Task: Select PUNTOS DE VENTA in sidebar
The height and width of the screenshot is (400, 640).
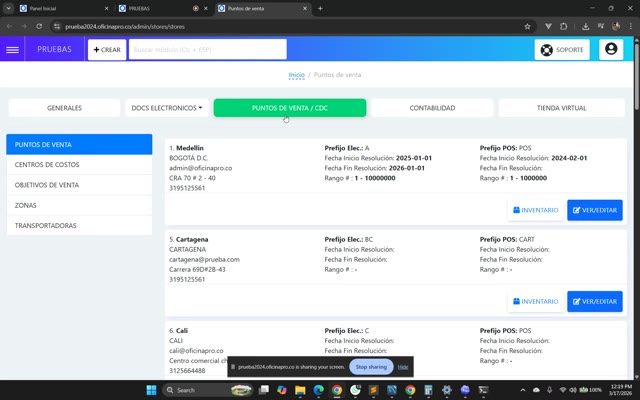Action: pos(79,144)
